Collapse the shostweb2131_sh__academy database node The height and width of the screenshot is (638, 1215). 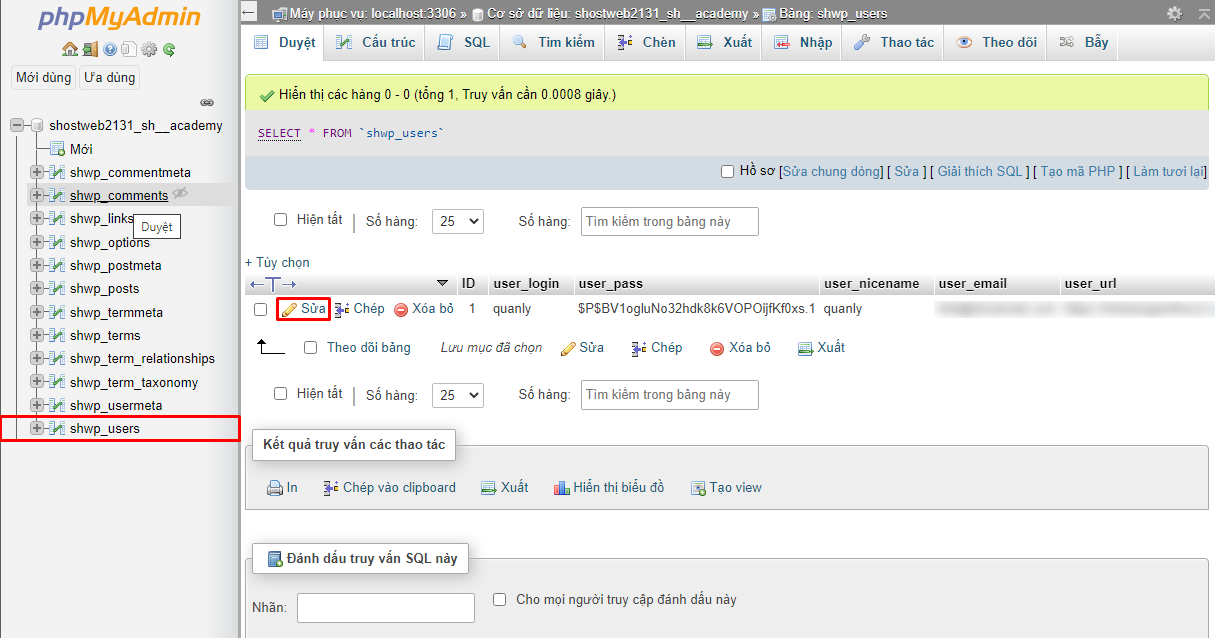pos(17,126)
